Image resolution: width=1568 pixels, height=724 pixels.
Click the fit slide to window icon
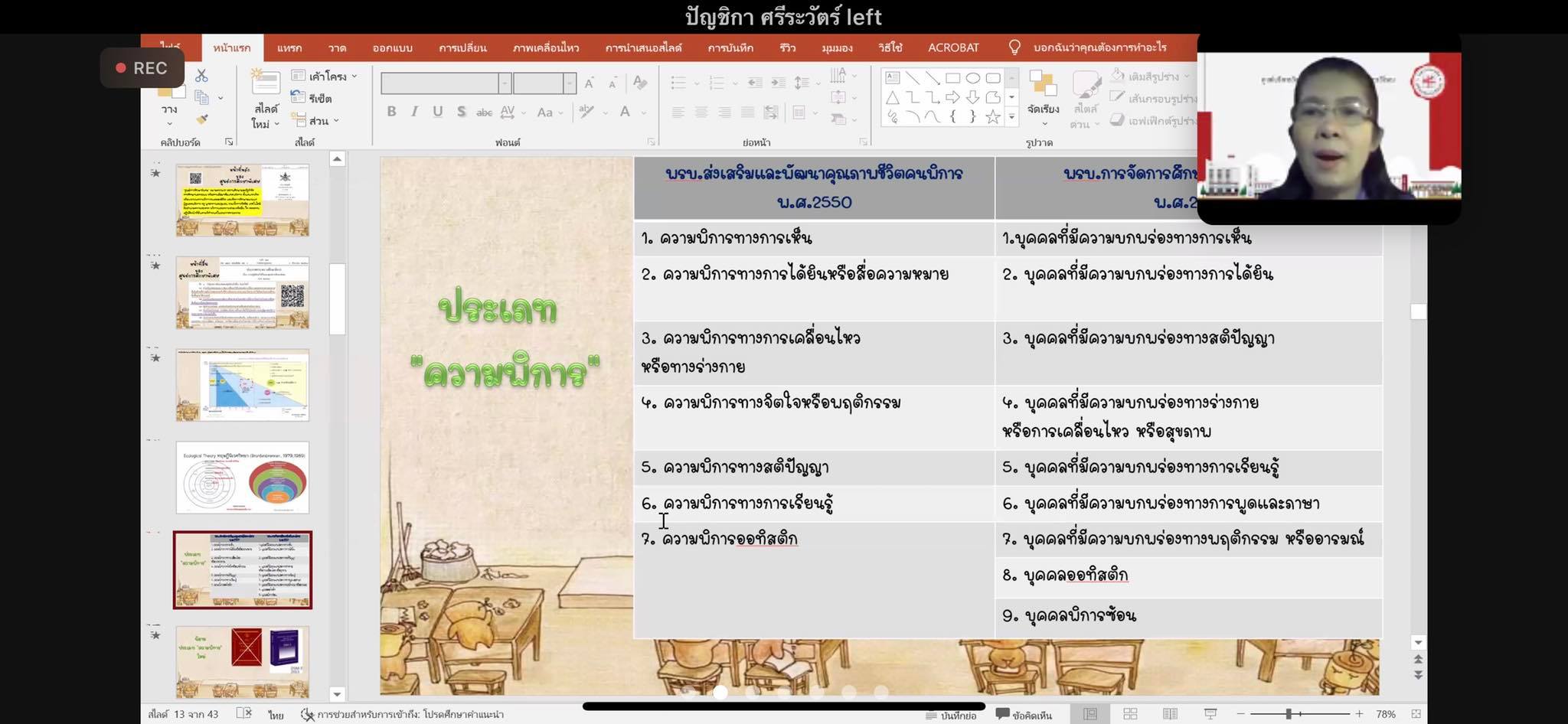click(1416, 714)
